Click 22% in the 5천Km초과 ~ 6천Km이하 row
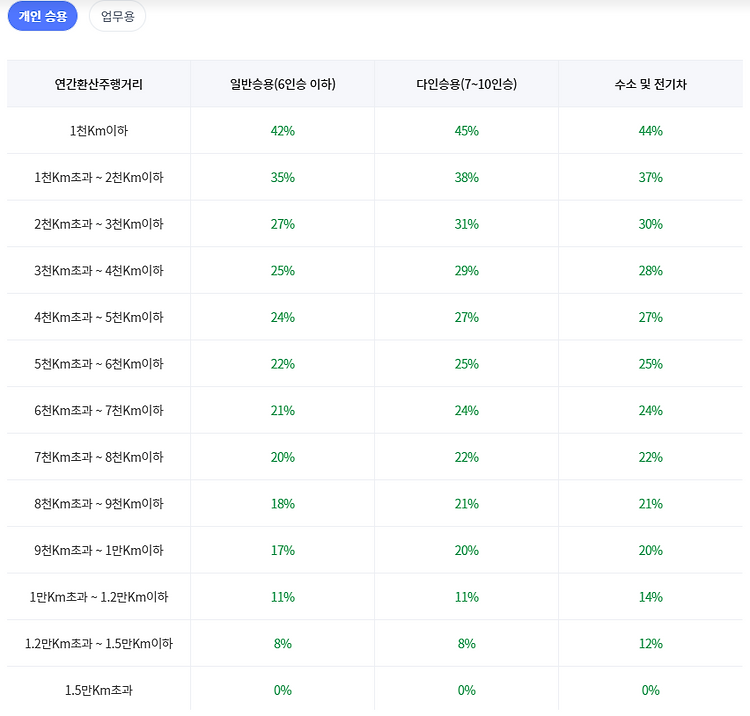Image resolution: width=750 pixels, height=716 pixels. click(282, 364)
